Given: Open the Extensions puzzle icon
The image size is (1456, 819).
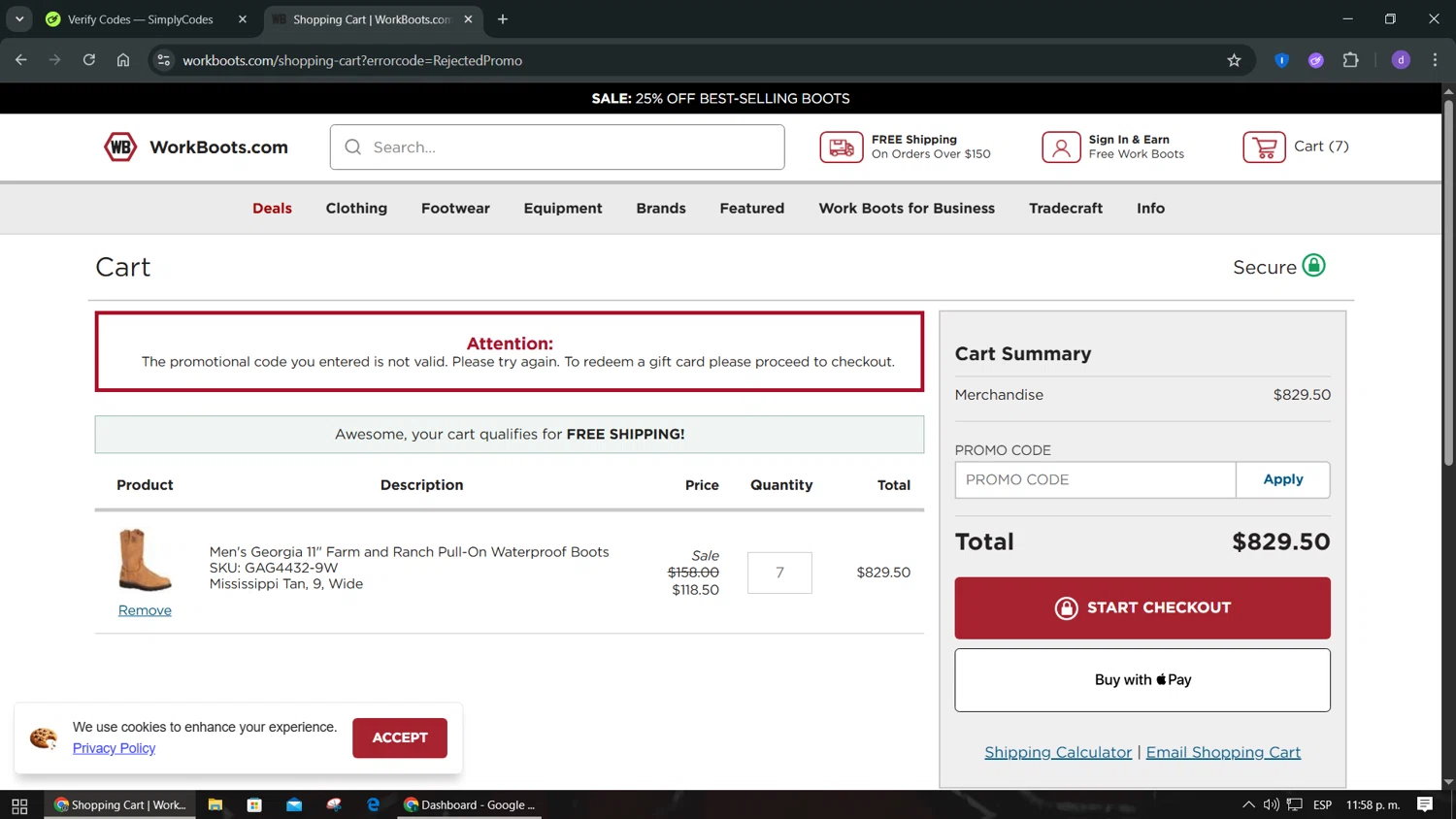Looking at the screenshot, I should tap(1350, 60).
